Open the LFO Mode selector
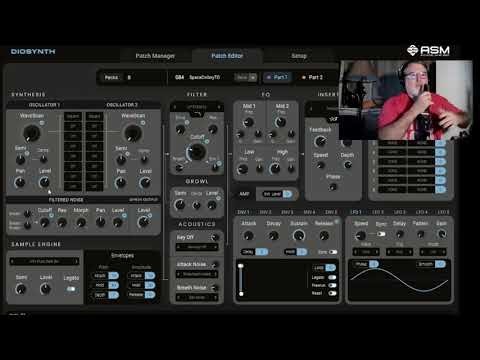The width and height of the screenshot is (480, 360). (433, 252)
